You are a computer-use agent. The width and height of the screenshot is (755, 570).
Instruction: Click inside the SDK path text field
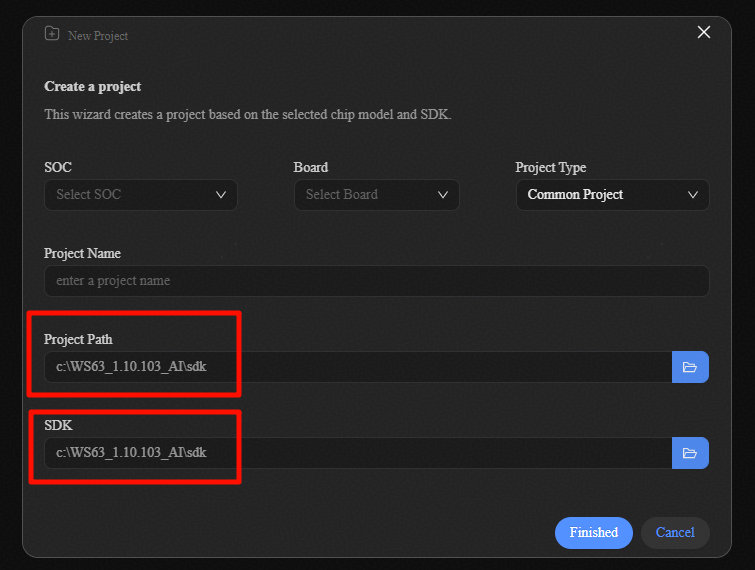(x=357, y=453)
